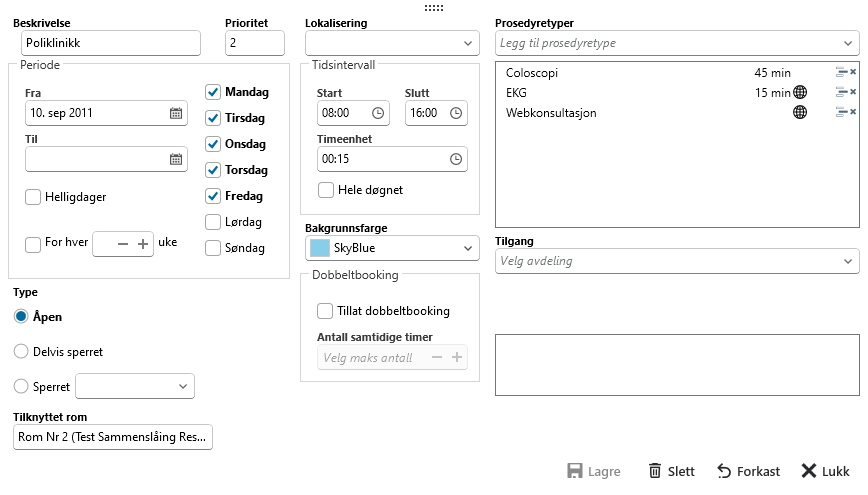Close the dialog with Lukk
The width and height of the screenshot is (868, 495).
pyautogui.click(x=825, y=471)
